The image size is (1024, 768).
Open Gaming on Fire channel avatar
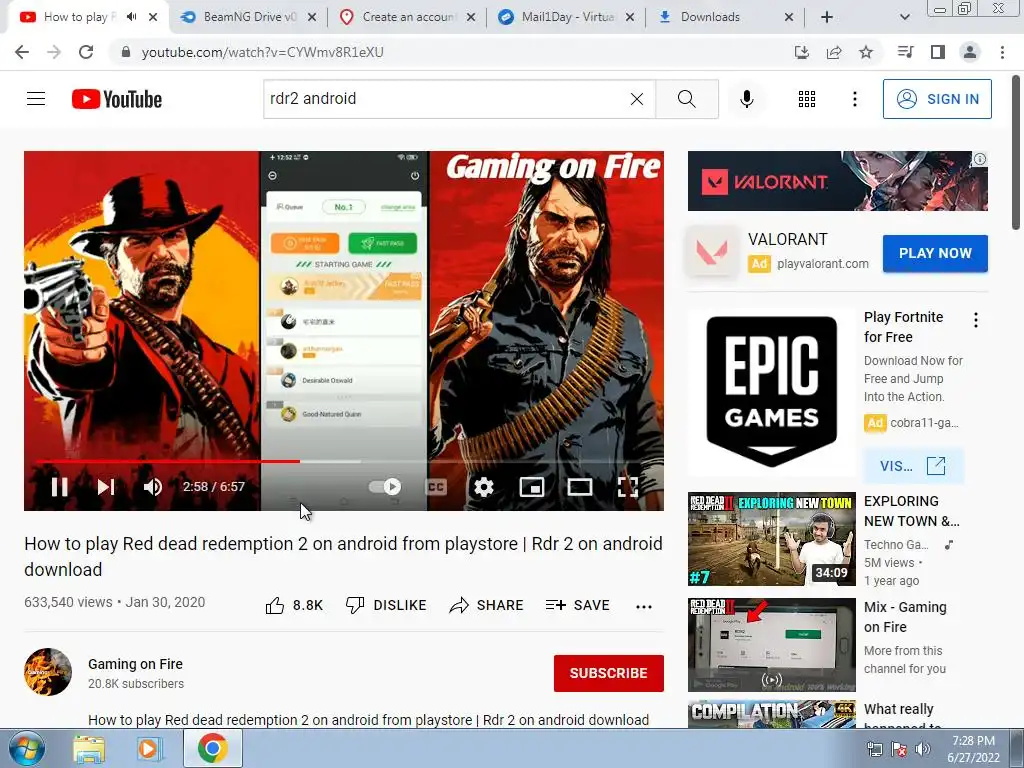pyautogui.click(x=48, y=672)
